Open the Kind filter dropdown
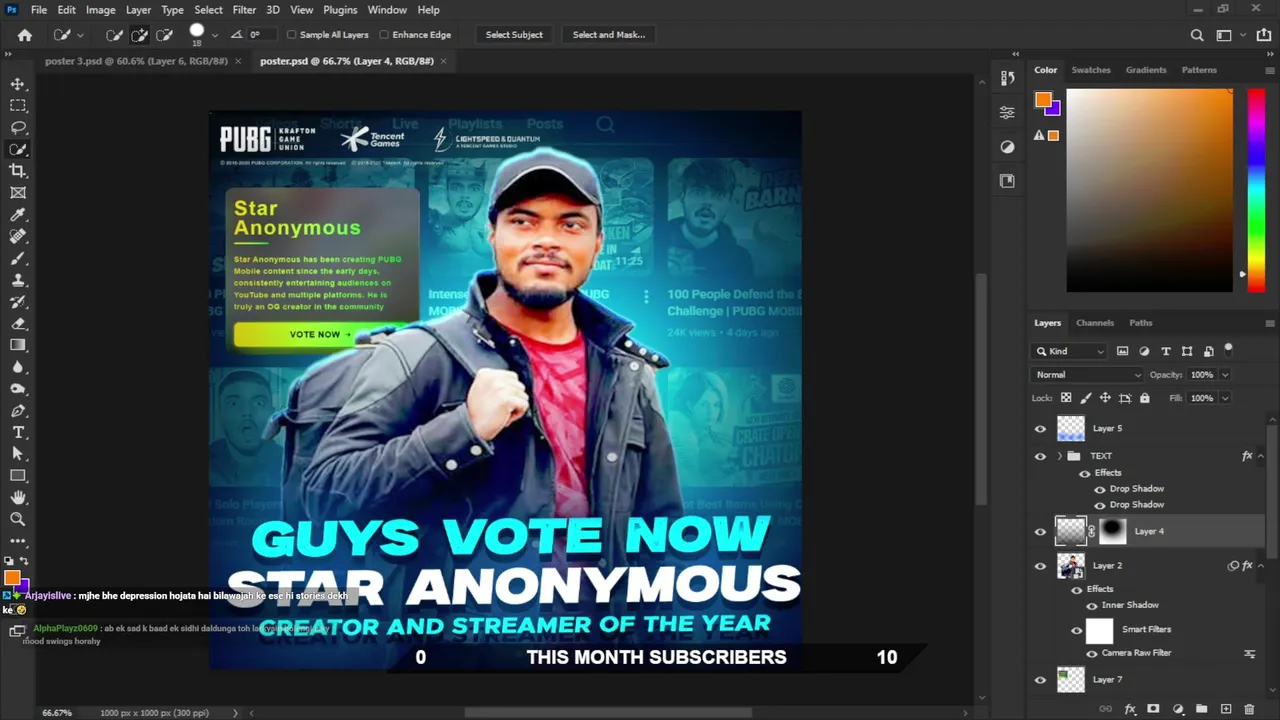The height and width of the screenshot is (720, 1280). coord(1070,351)
